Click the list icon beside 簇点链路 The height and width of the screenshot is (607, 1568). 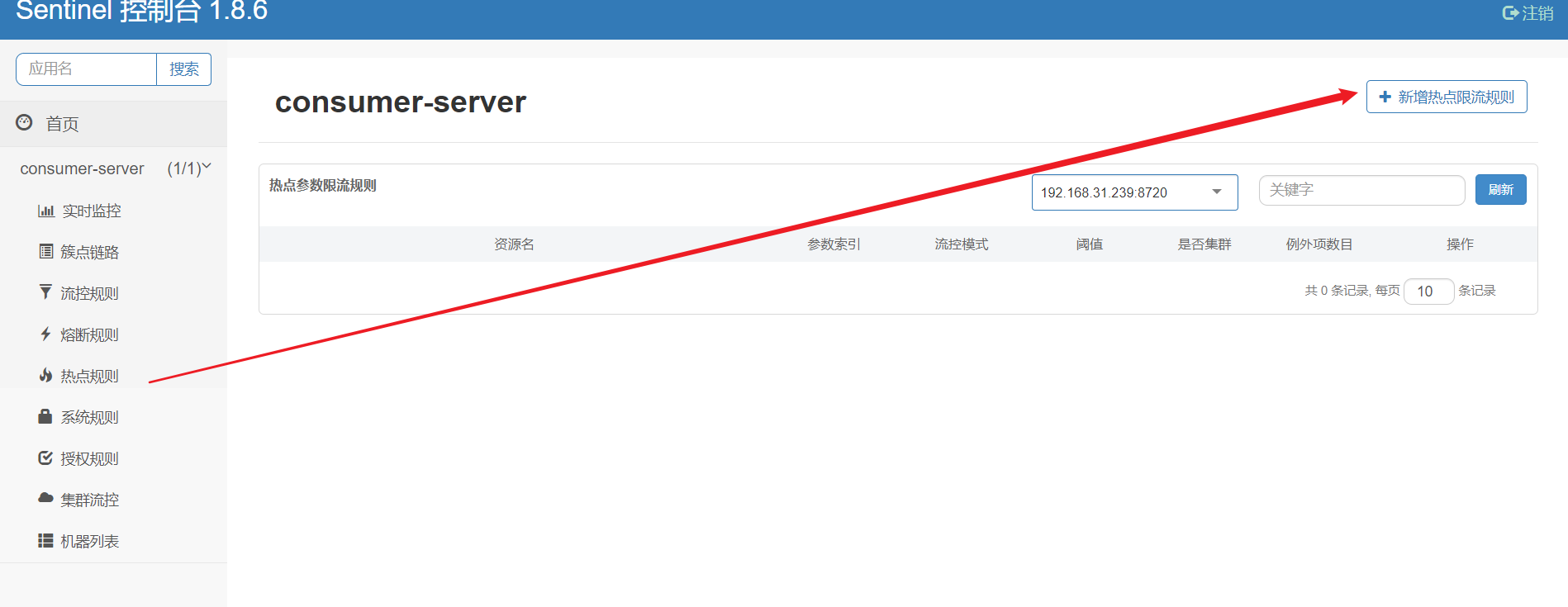tap(46, 251)
